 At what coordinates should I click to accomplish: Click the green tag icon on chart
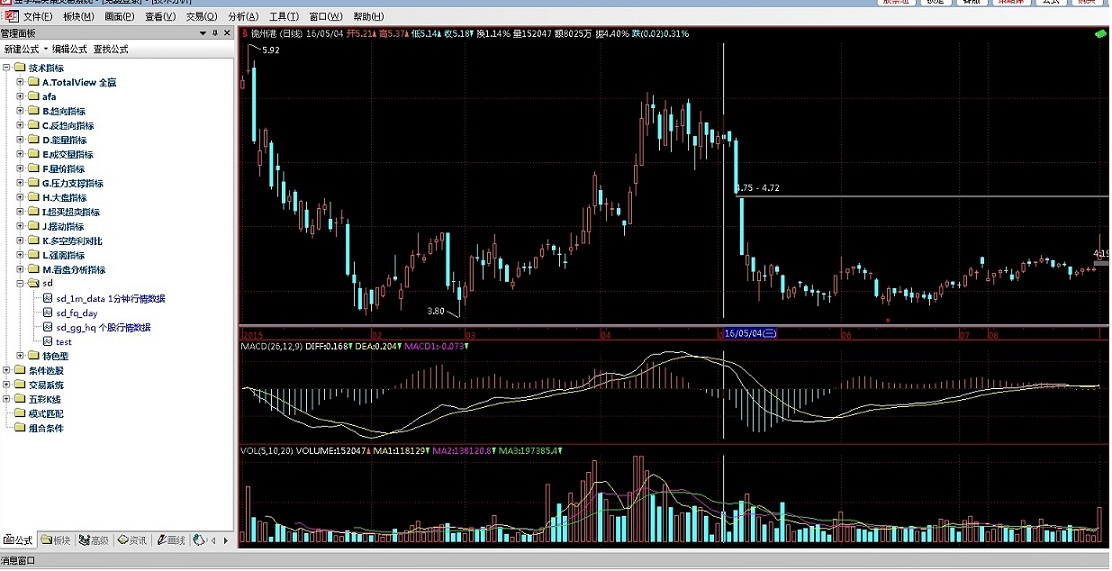(1099, 35)
